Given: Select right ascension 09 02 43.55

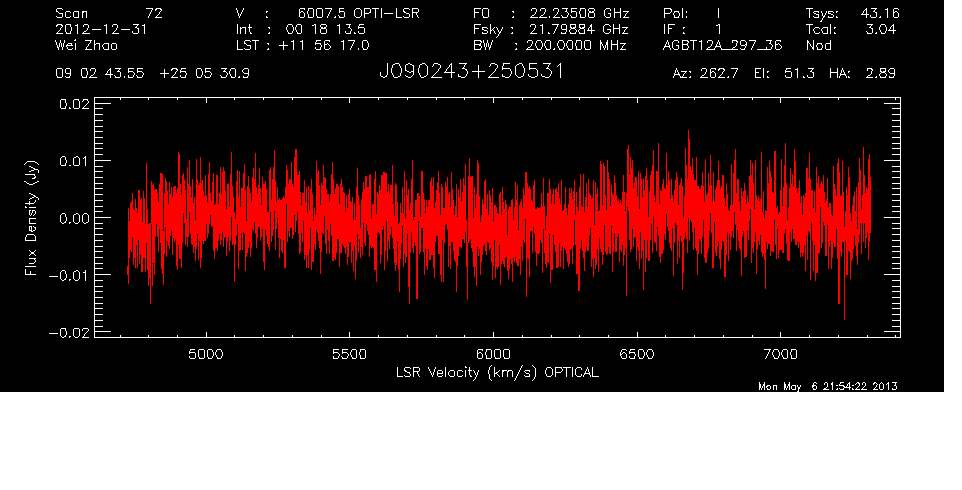Looking at the screenshot, I should 99,74.
